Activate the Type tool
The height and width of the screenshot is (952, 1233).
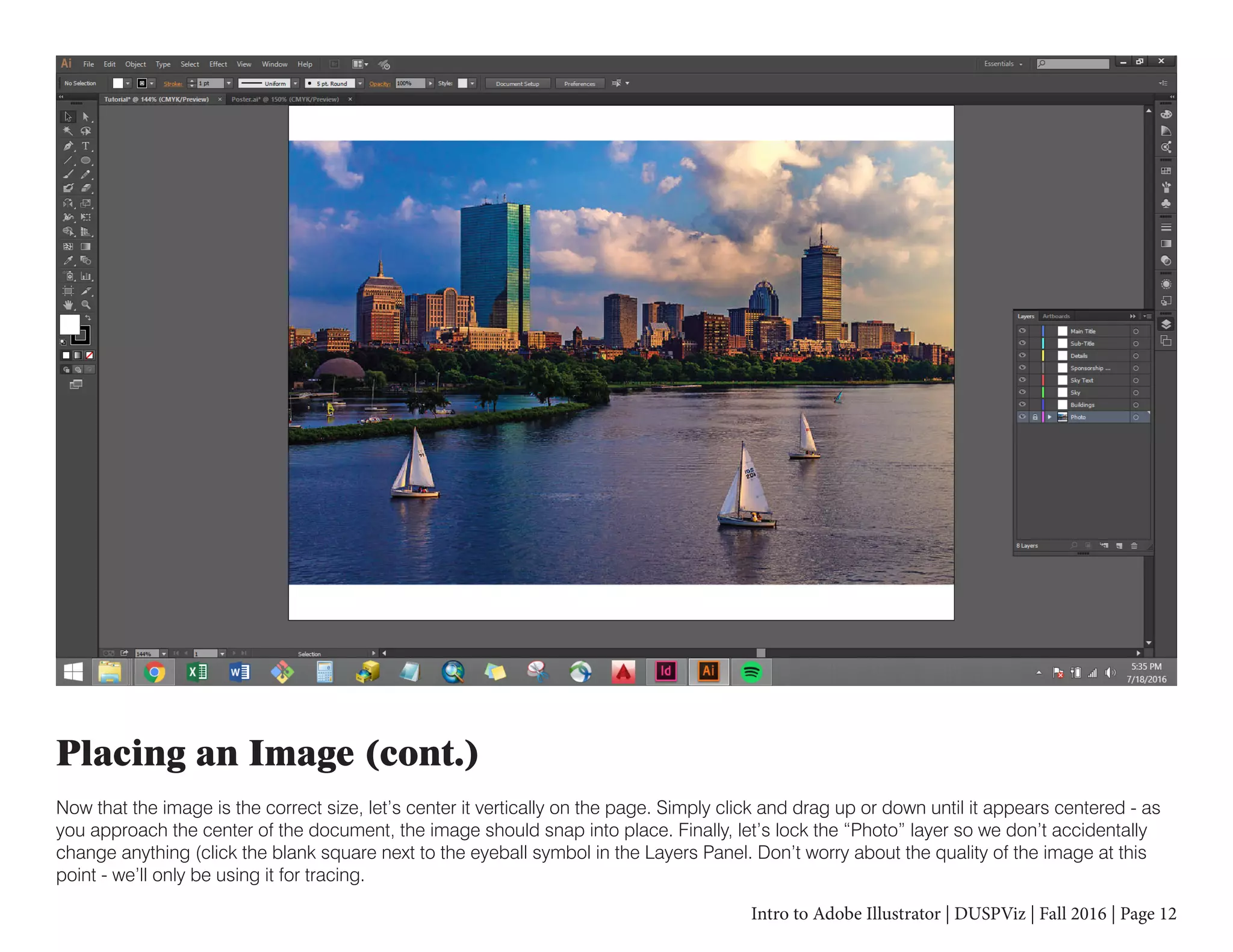[86, 146]
